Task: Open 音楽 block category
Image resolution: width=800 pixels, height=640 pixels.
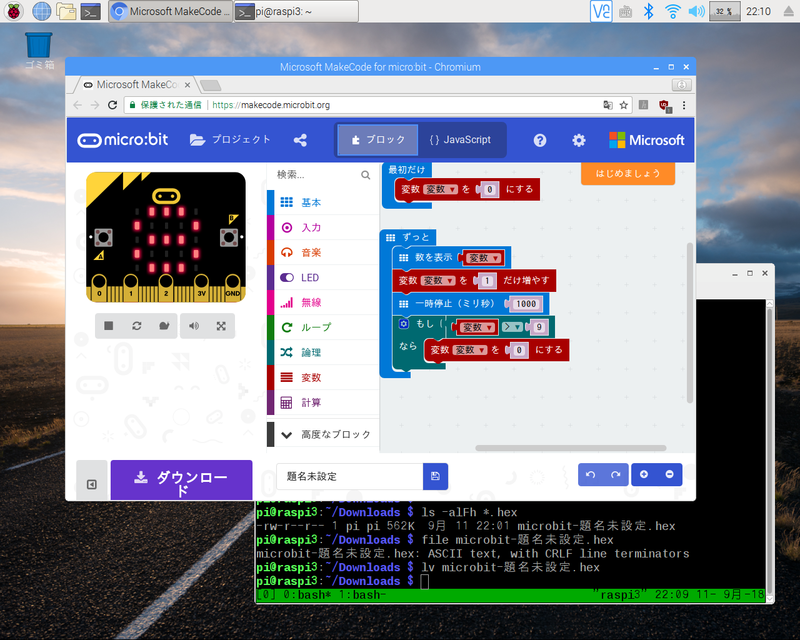Action: click(x=323, y=252)
